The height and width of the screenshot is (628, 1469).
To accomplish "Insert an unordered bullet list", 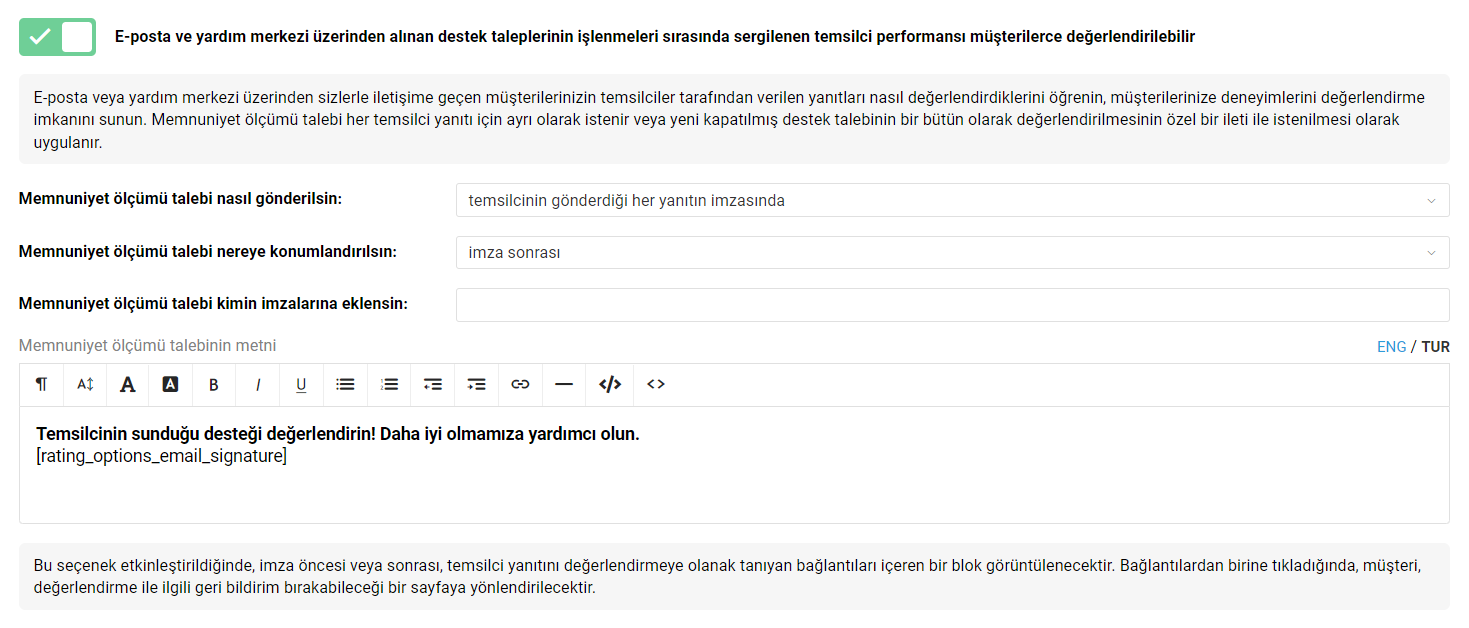I will 345,384.
